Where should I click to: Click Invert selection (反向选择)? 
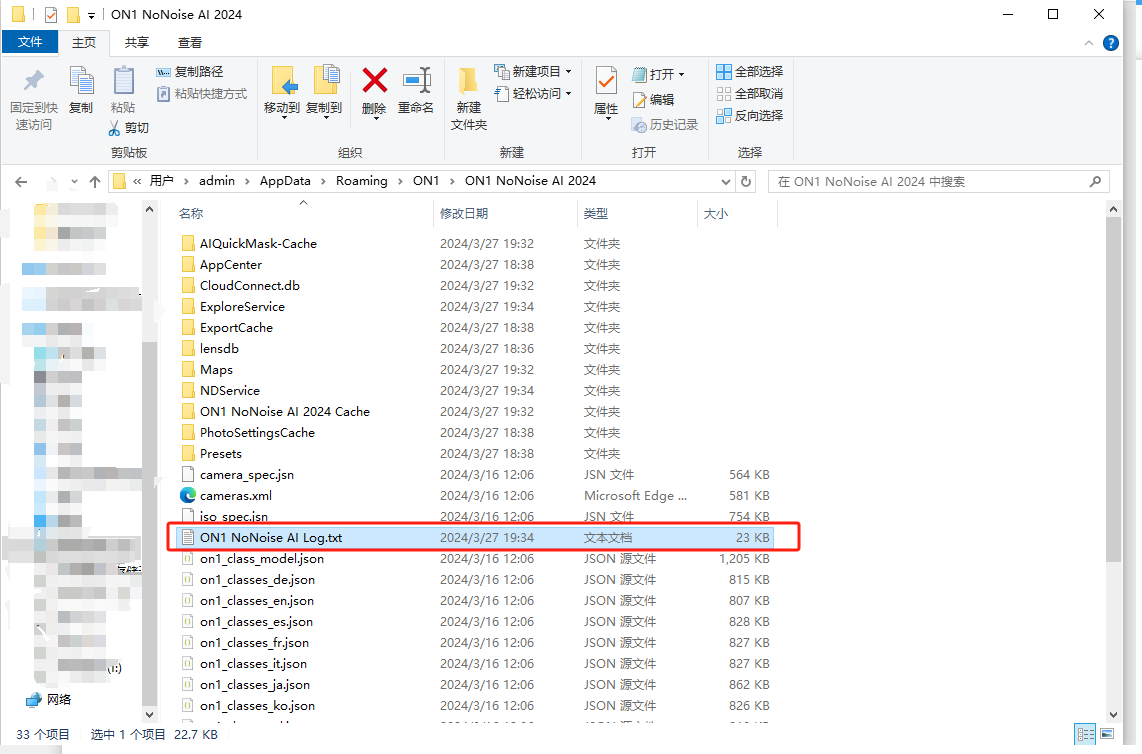pyautogui.click(x=750, y=115)
